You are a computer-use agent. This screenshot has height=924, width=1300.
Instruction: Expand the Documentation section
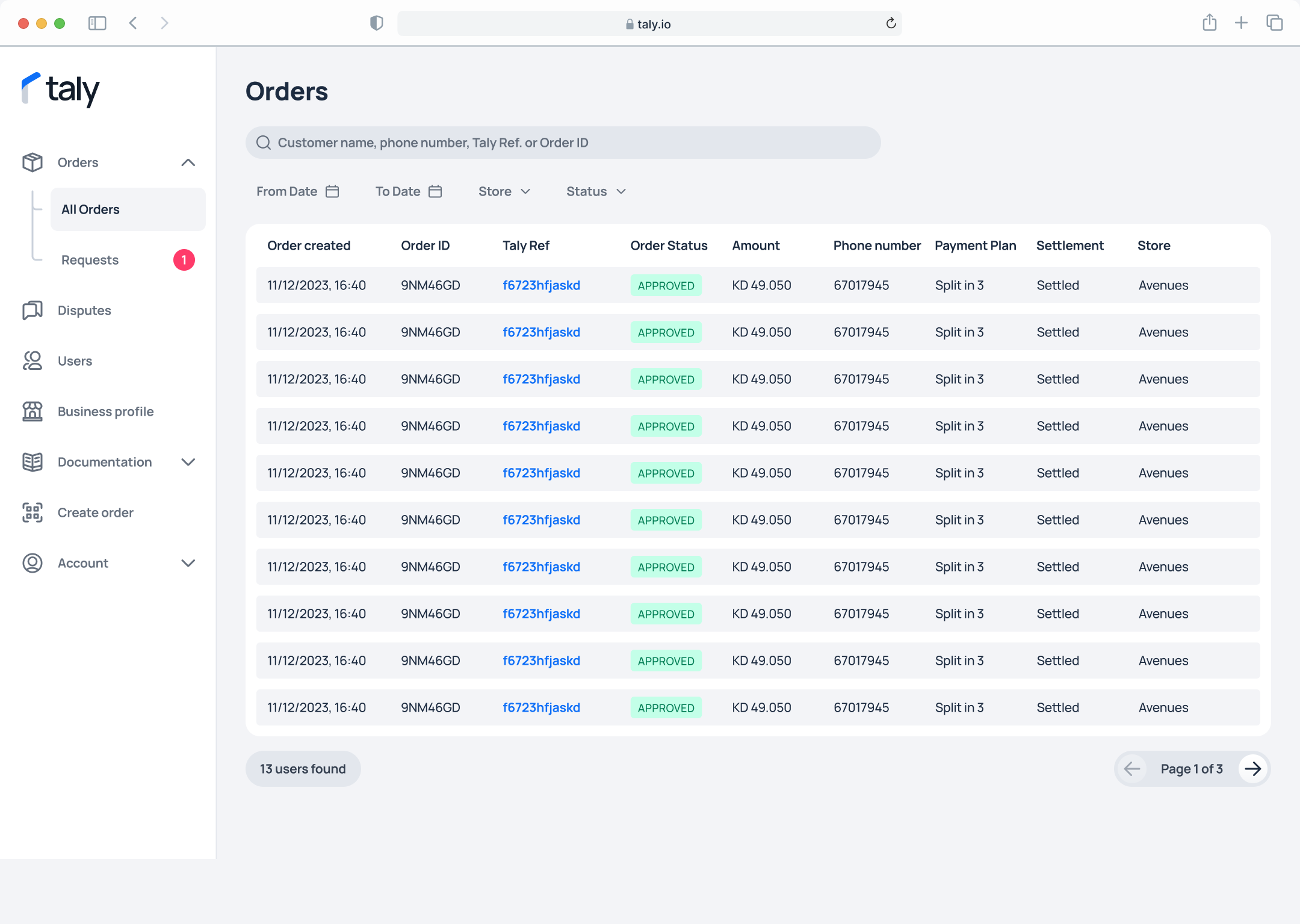188,462
